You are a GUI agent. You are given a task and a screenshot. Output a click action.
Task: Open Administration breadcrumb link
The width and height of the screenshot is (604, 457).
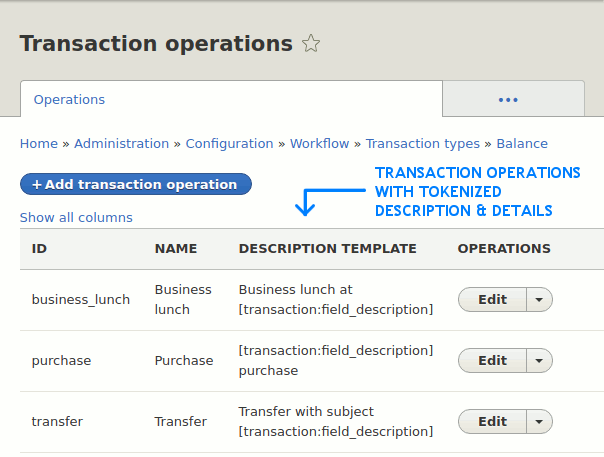tap(121, 143)
